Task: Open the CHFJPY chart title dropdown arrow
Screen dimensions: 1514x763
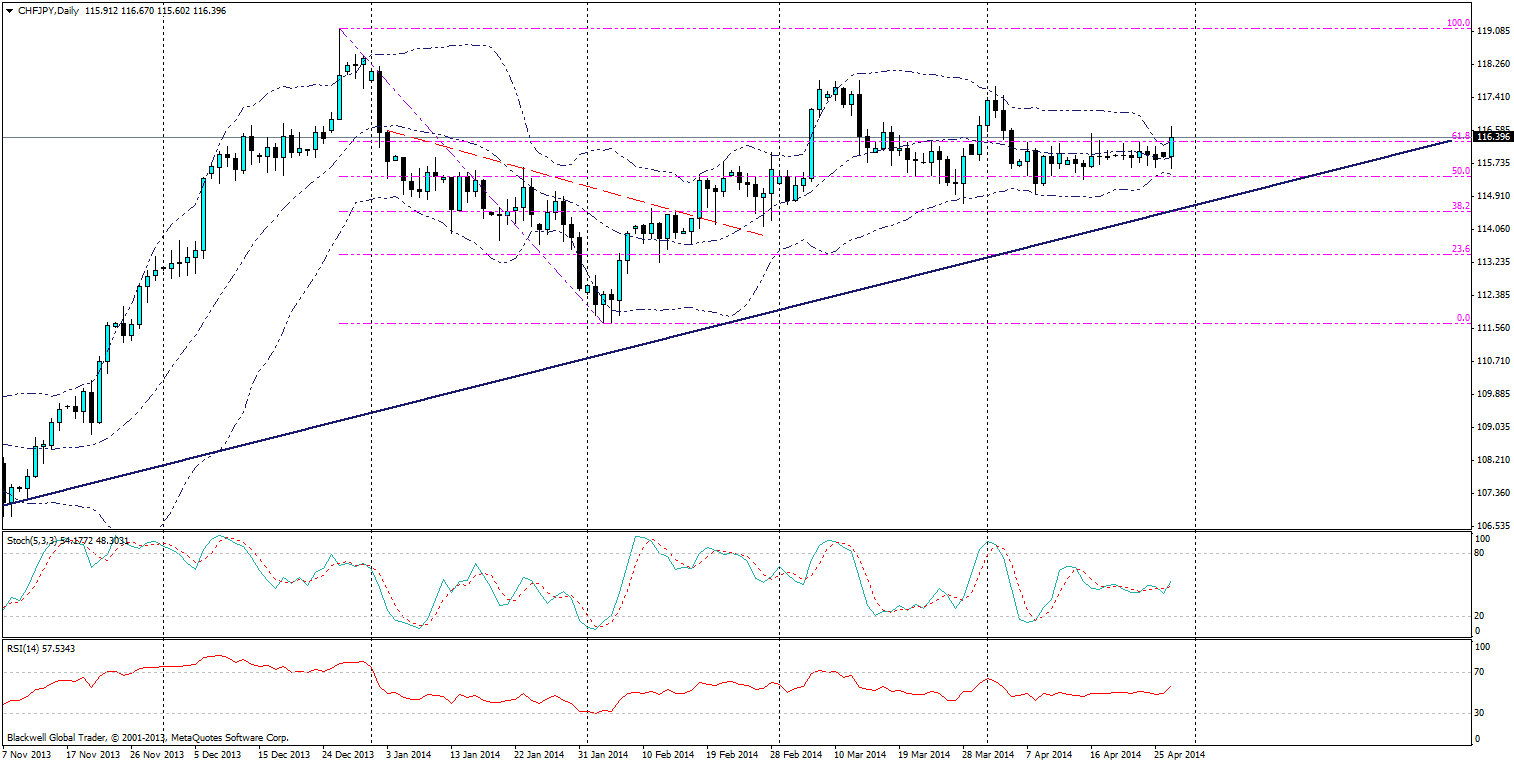Action: 9,10
